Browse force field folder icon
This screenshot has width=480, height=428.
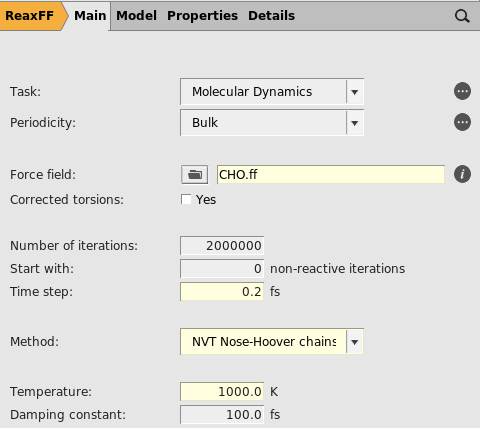tap(195, 174)
